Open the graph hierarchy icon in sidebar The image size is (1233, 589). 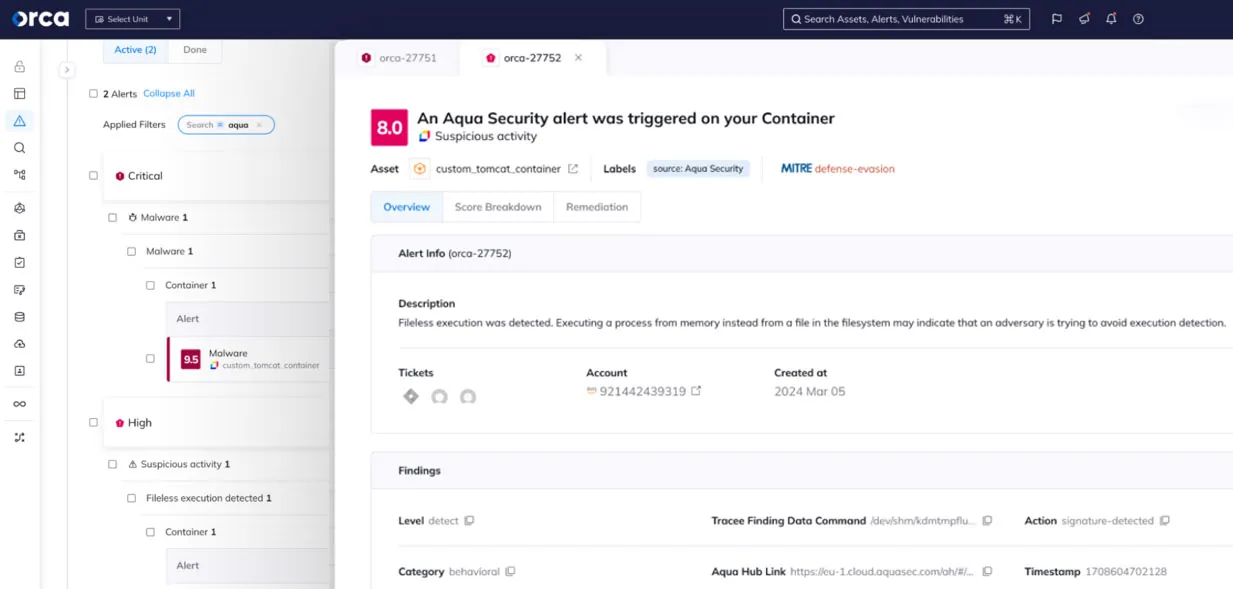(19, 175)
